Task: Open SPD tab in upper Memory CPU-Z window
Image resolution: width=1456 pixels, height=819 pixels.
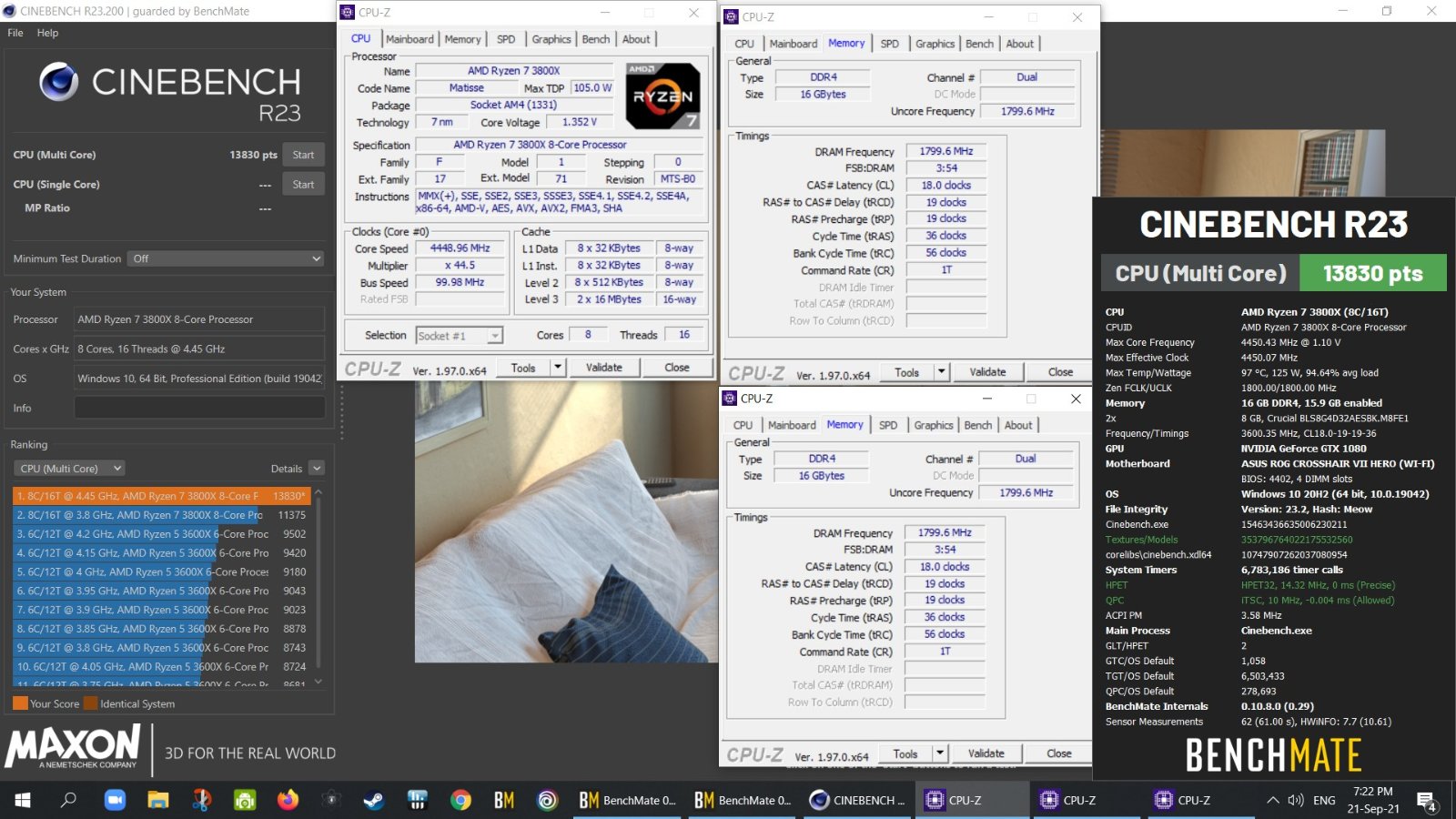Action: click(x=890, y=44)
